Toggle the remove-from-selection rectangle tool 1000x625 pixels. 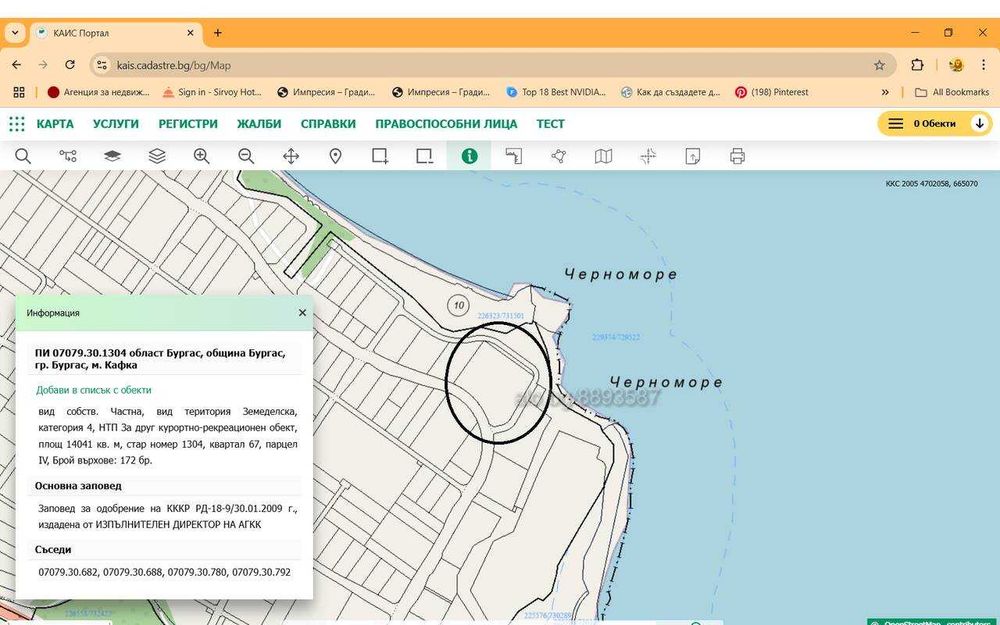point(425,156)
